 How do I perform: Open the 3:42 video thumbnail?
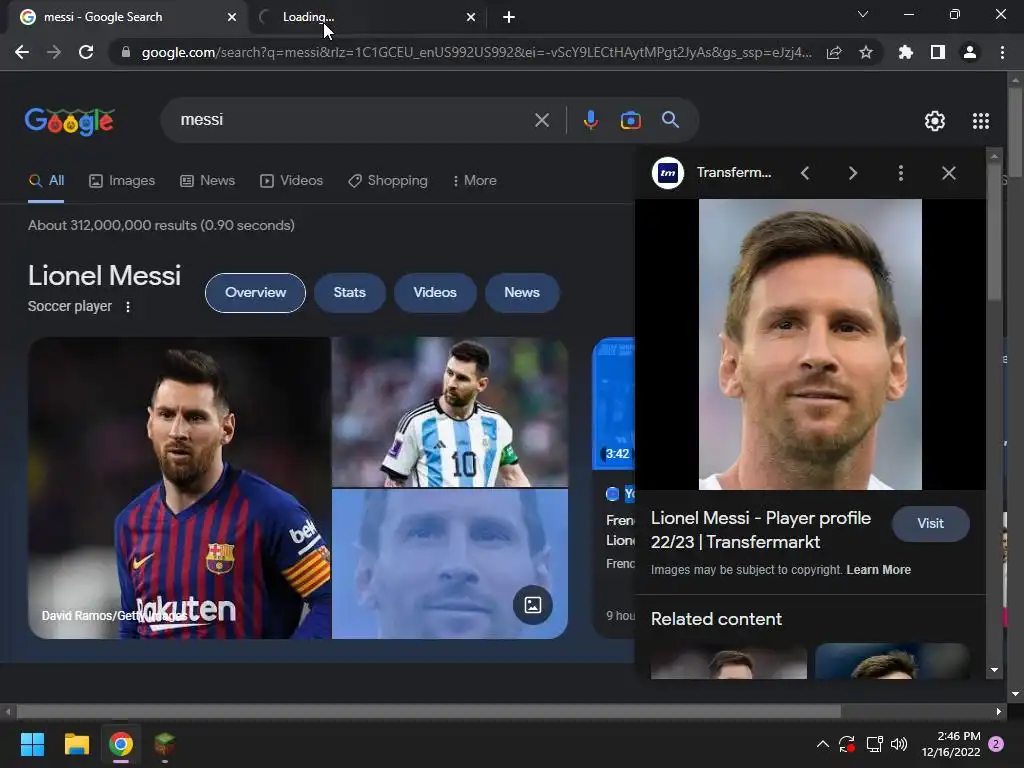click(613, 403)
